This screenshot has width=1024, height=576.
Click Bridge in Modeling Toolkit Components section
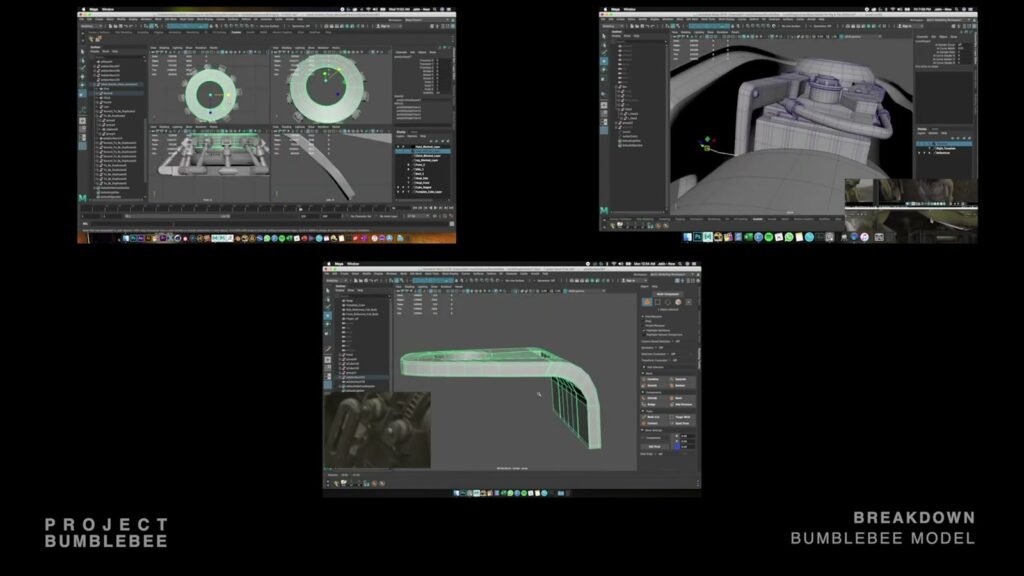[x=652, y=404]
